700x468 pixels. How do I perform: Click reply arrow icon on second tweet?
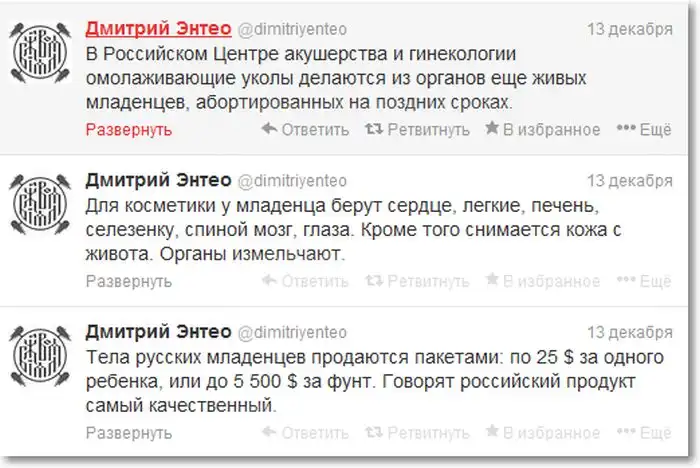tap(269, 281)
